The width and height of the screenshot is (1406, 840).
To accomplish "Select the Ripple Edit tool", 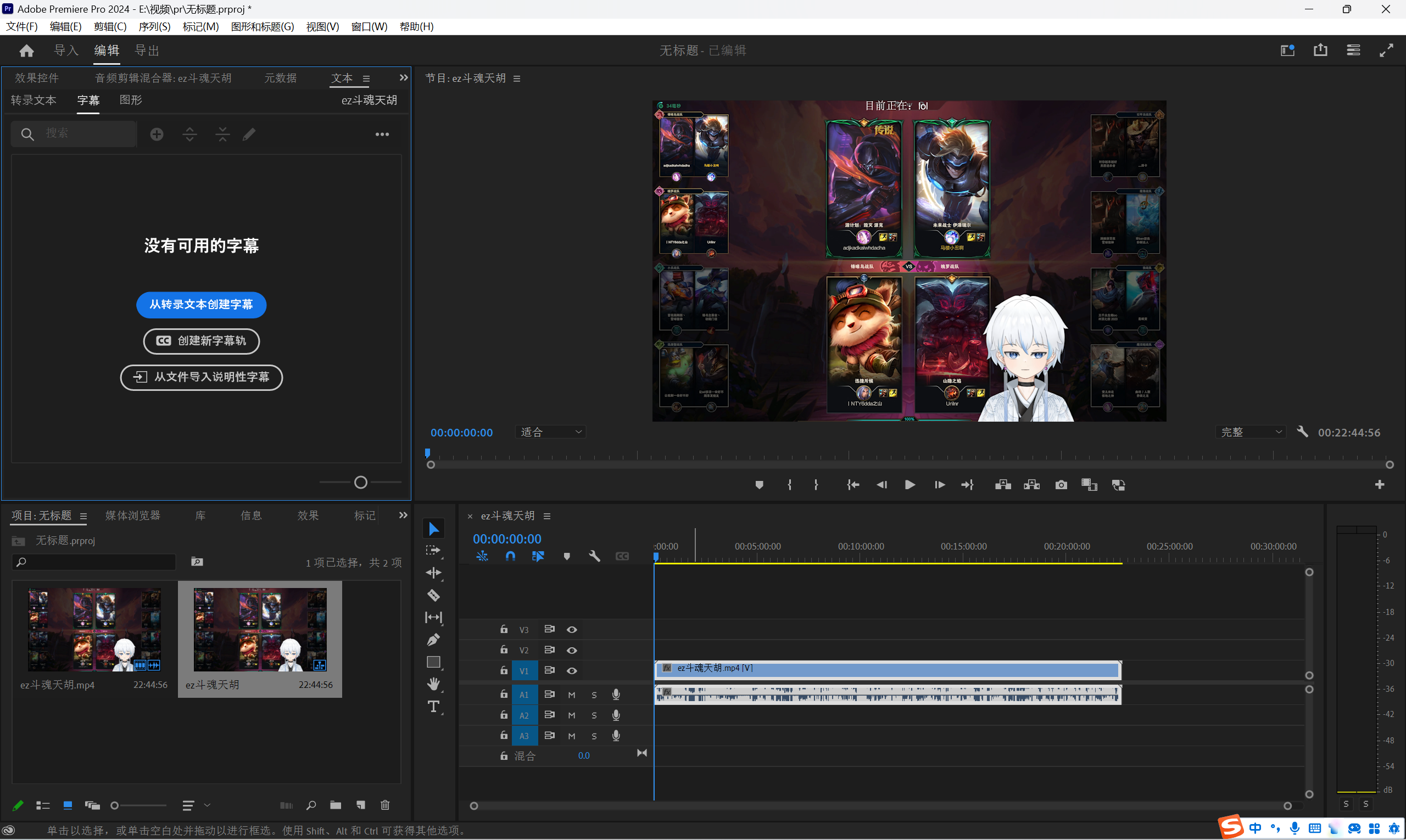I will click(433, 573).
